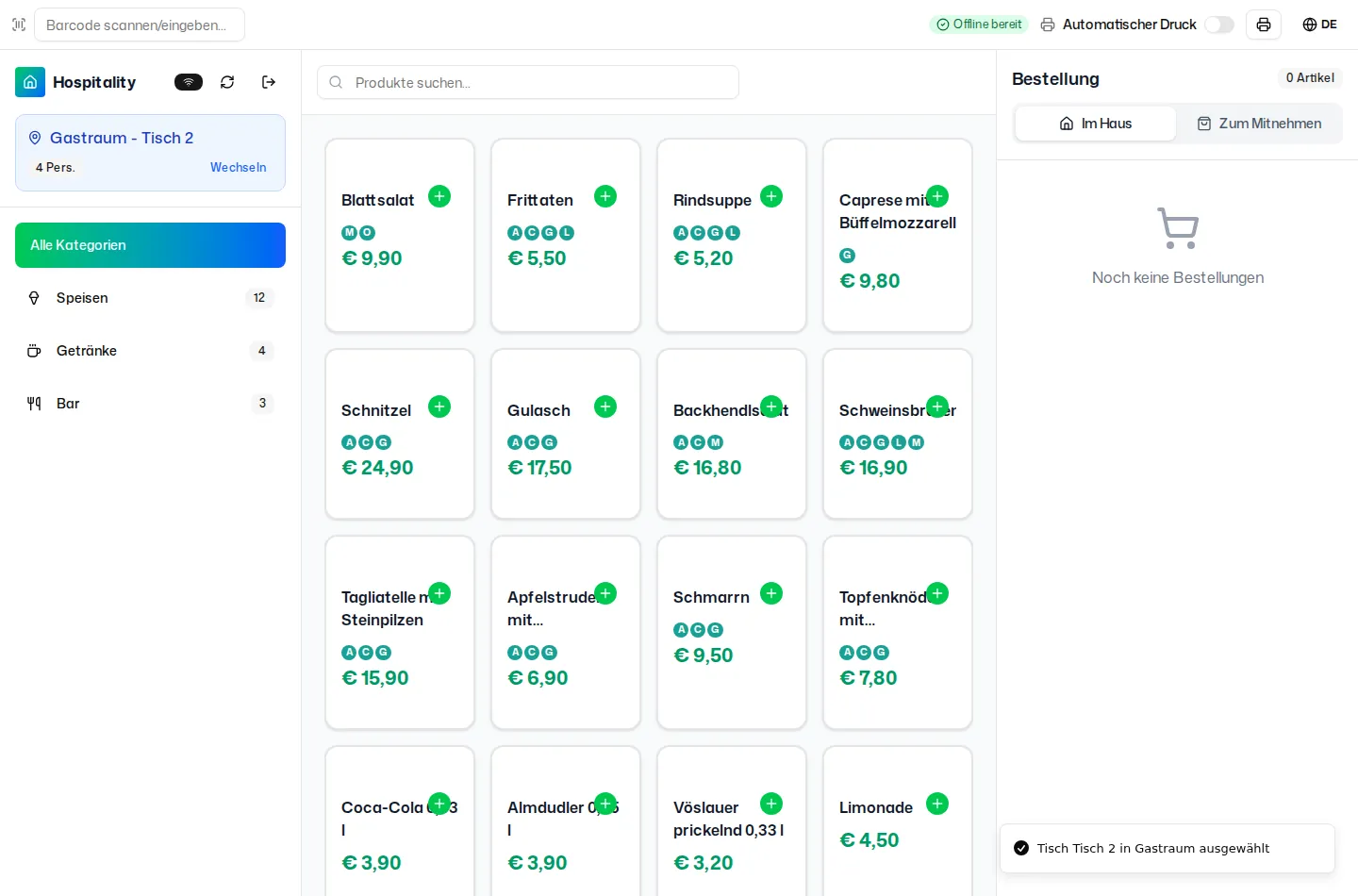This screenshot has height=896, width=1358.
Task: Add Schnitzel with its plus icon
Action: coord(439,407)
